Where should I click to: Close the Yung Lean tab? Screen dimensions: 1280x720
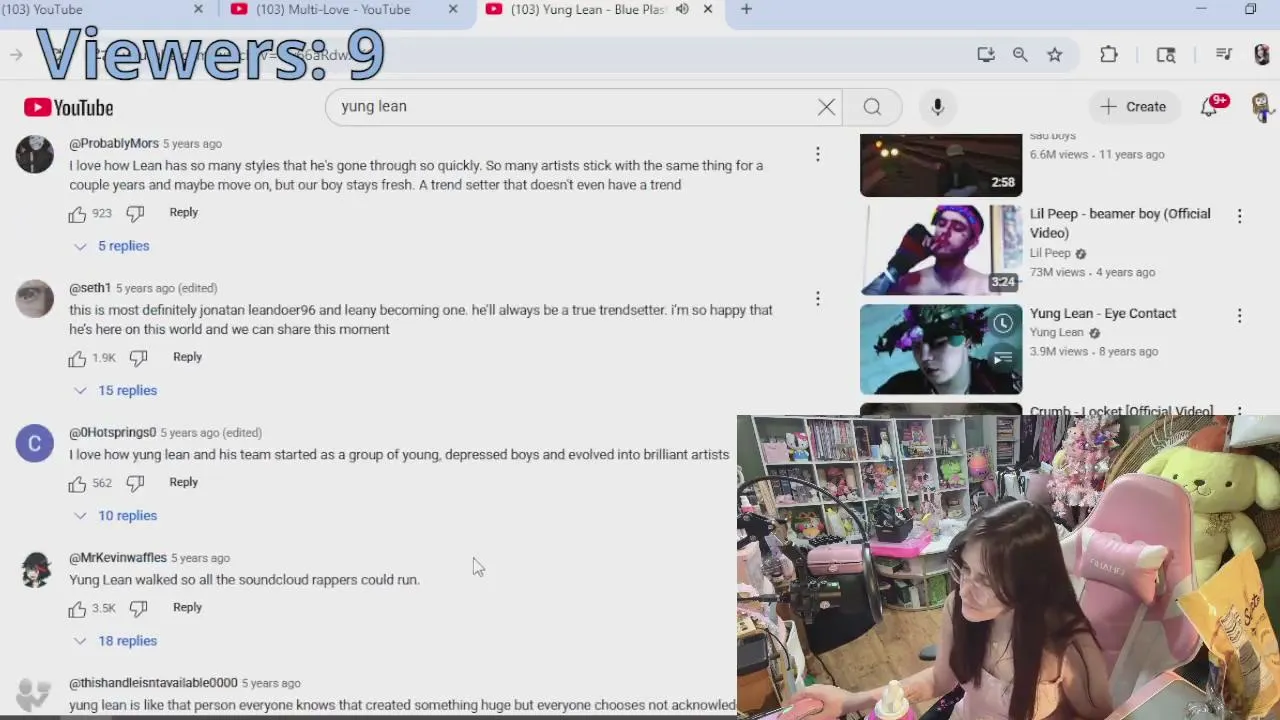(708, 9)
